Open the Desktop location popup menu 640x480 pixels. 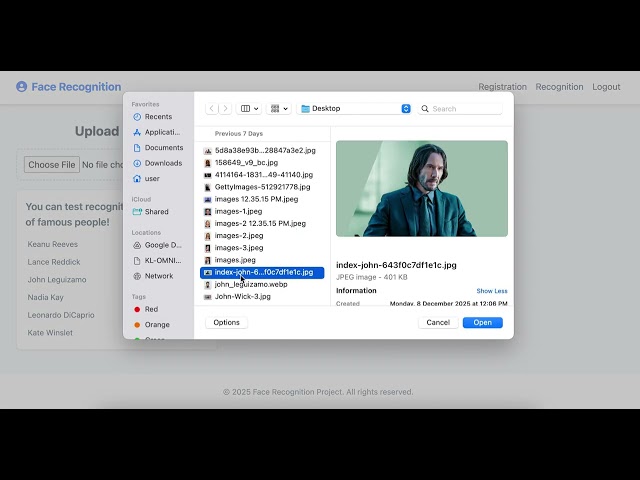[354, 109]
